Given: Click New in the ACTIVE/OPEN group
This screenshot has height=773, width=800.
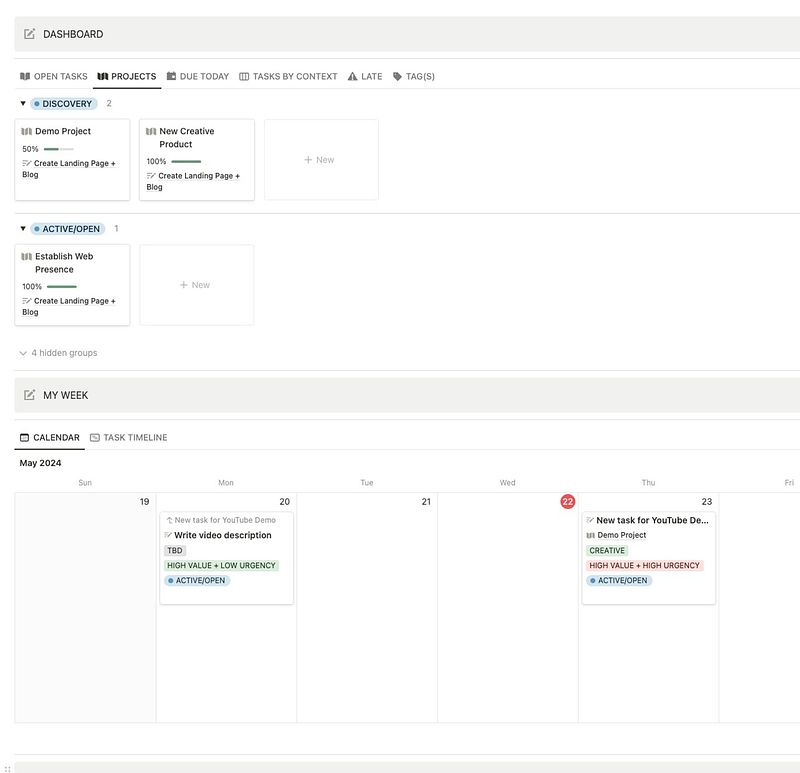Looking at the screenshot, I should click(x=196, y=284).
